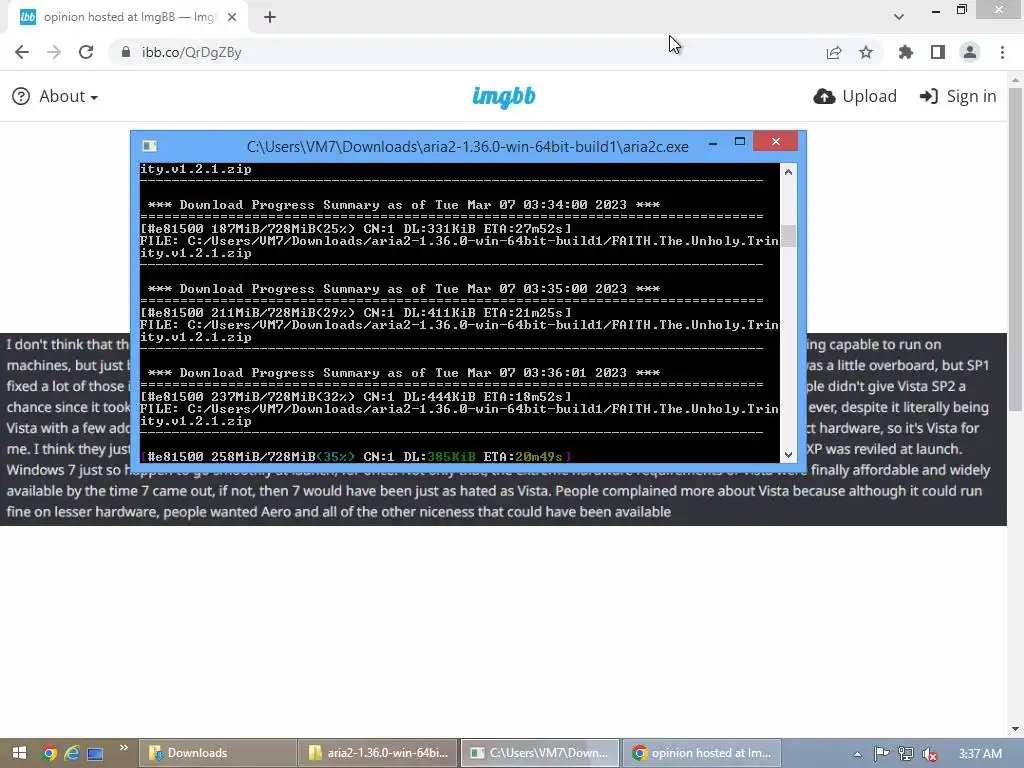Click the Sign in link
This screenshot has height=768, width=1024.
958,97
